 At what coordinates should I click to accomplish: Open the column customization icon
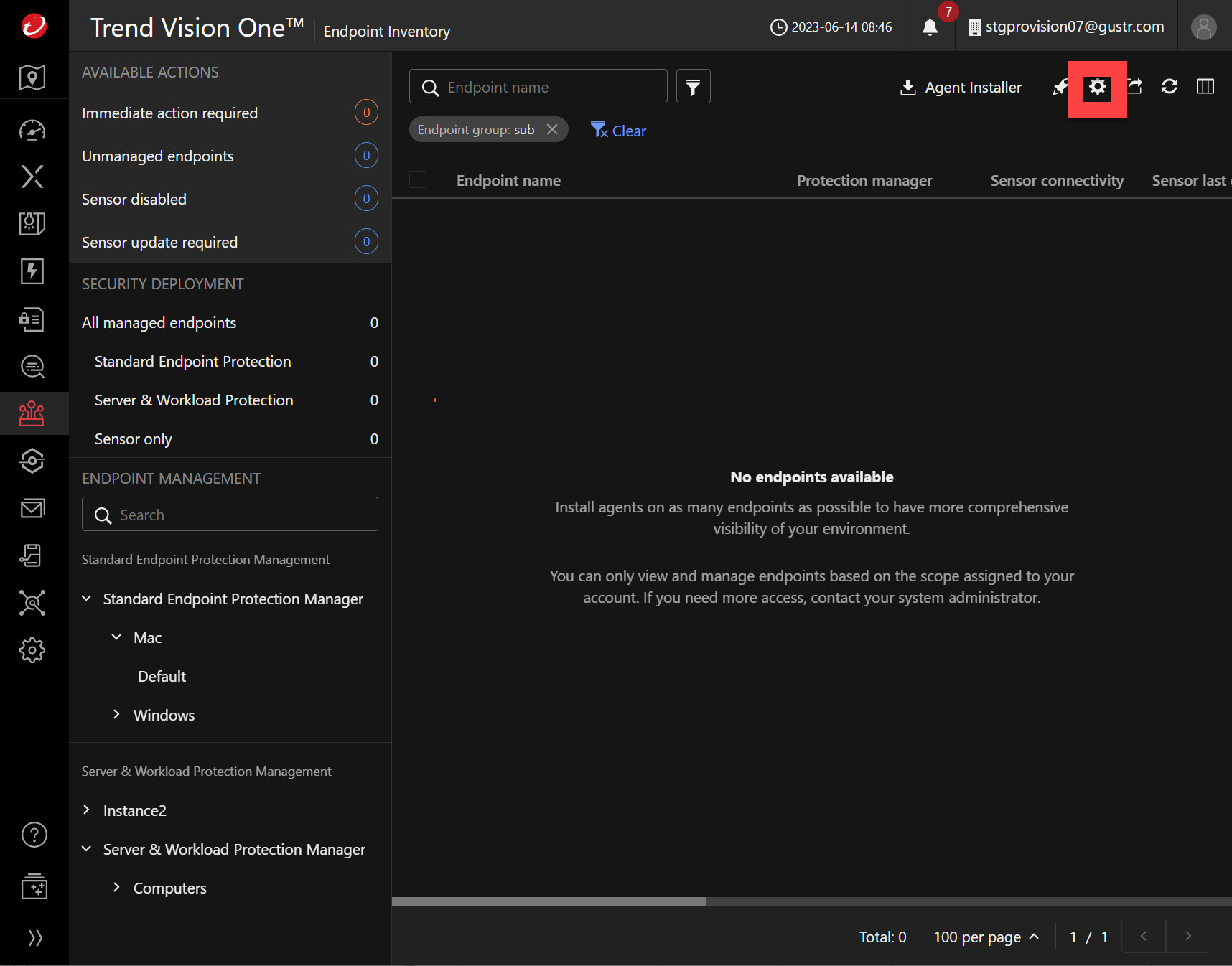pos(1205,87)
